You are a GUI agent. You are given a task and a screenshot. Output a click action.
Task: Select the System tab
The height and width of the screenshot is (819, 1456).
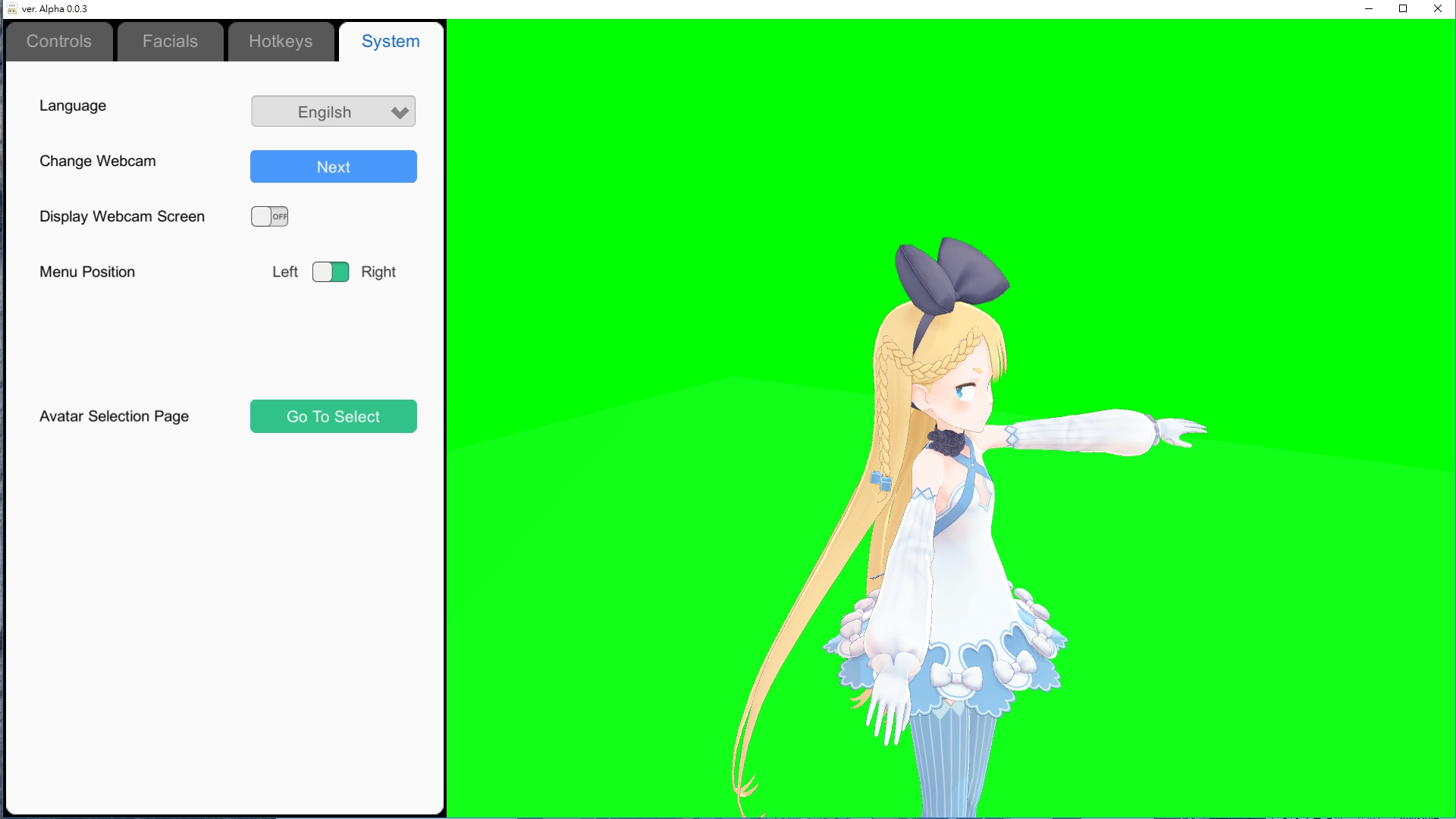tap(390, 41)
